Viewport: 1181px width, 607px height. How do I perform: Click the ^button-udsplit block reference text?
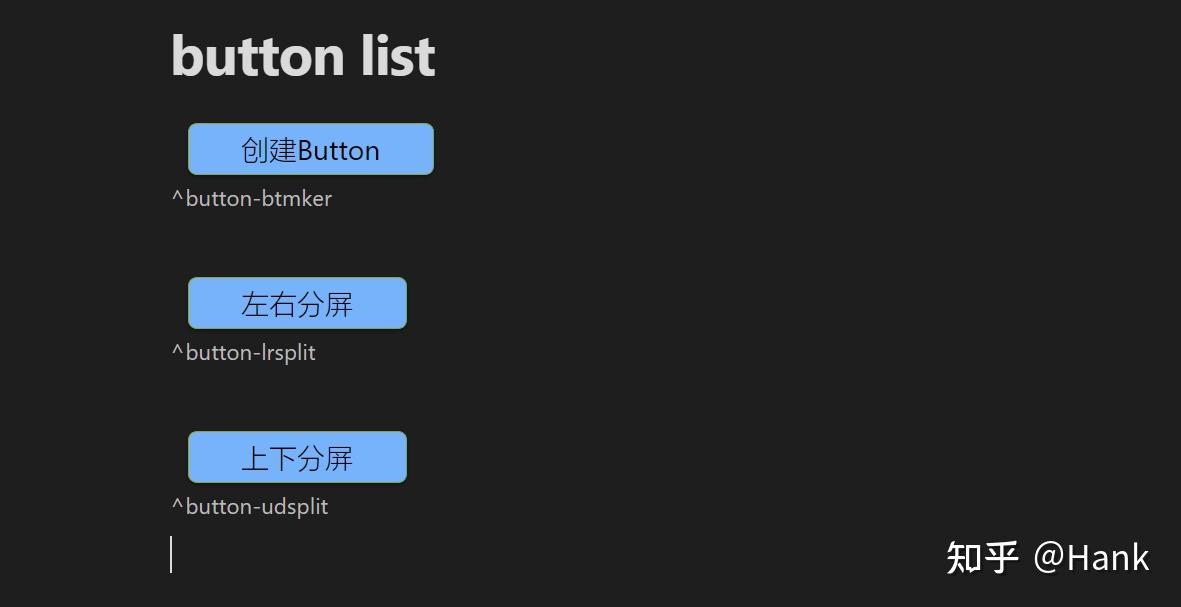coord(249,506)
